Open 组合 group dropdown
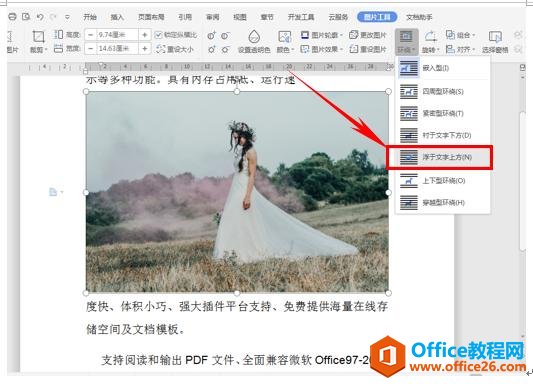Viewport: 533px width, 384px height. click(x=460, y=35)
